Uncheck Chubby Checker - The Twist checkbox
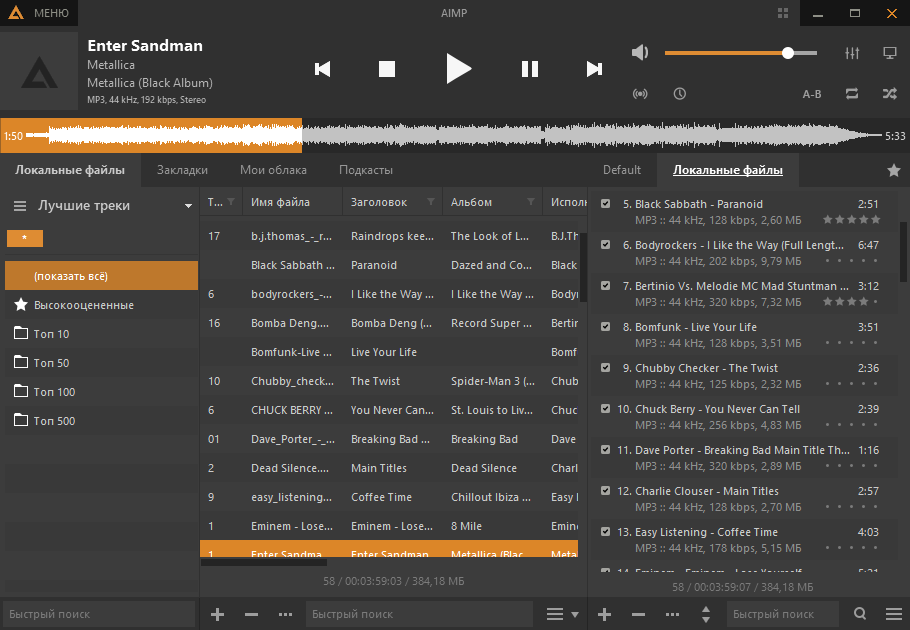910x630 pixels. click(605, 368)
